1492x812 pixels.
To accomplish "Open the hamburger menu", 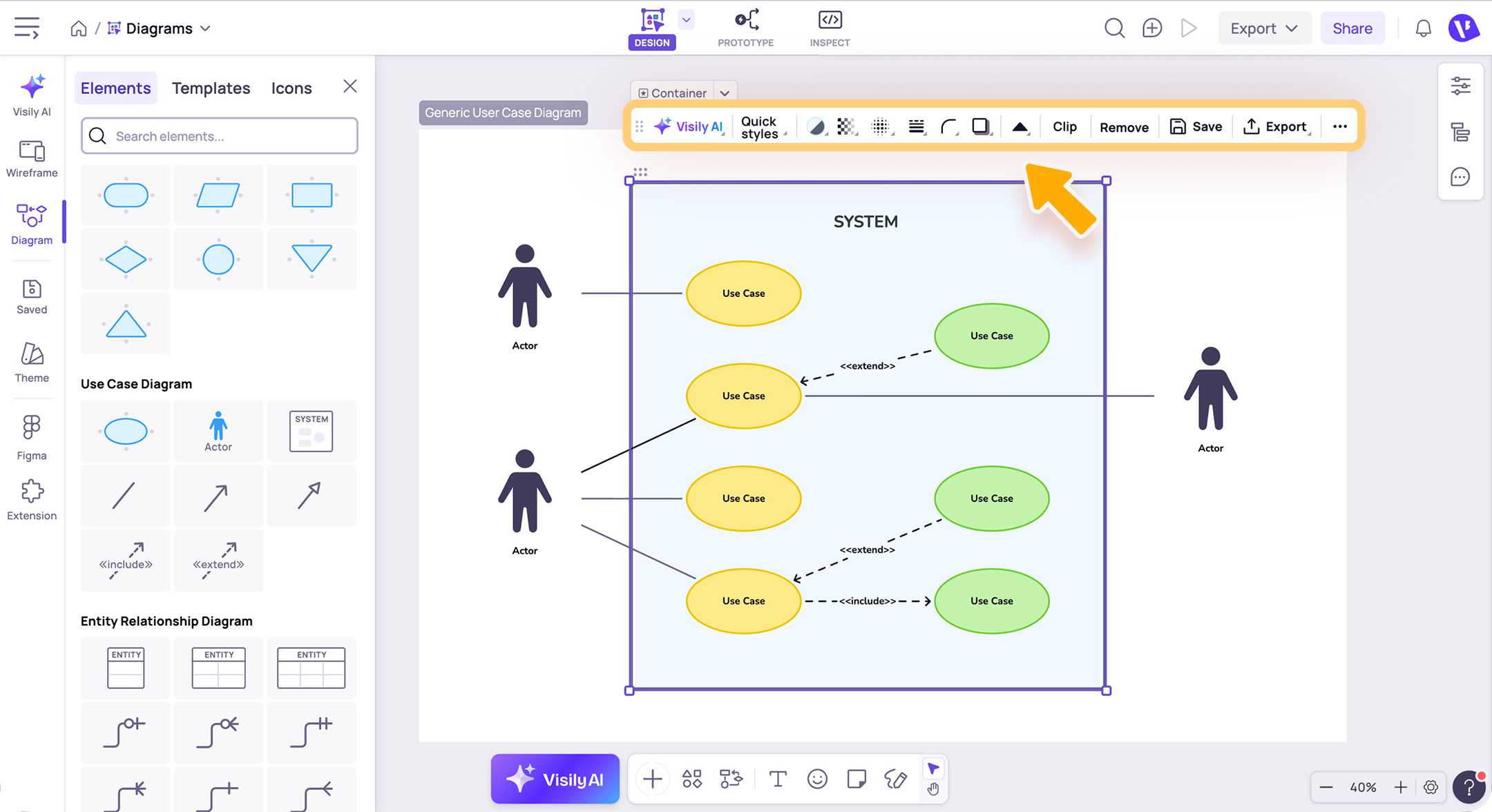I will coord(27,28).
